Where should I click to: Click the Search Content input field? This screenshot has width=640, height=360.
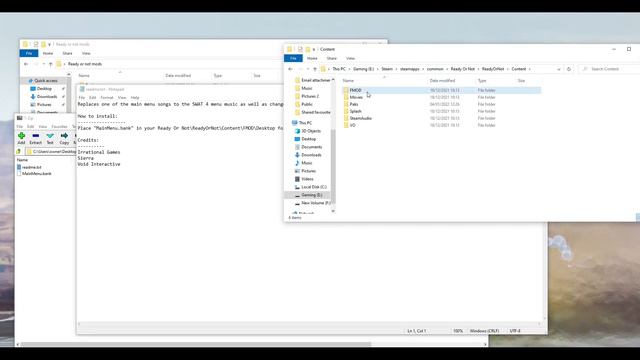click(609, 69)
